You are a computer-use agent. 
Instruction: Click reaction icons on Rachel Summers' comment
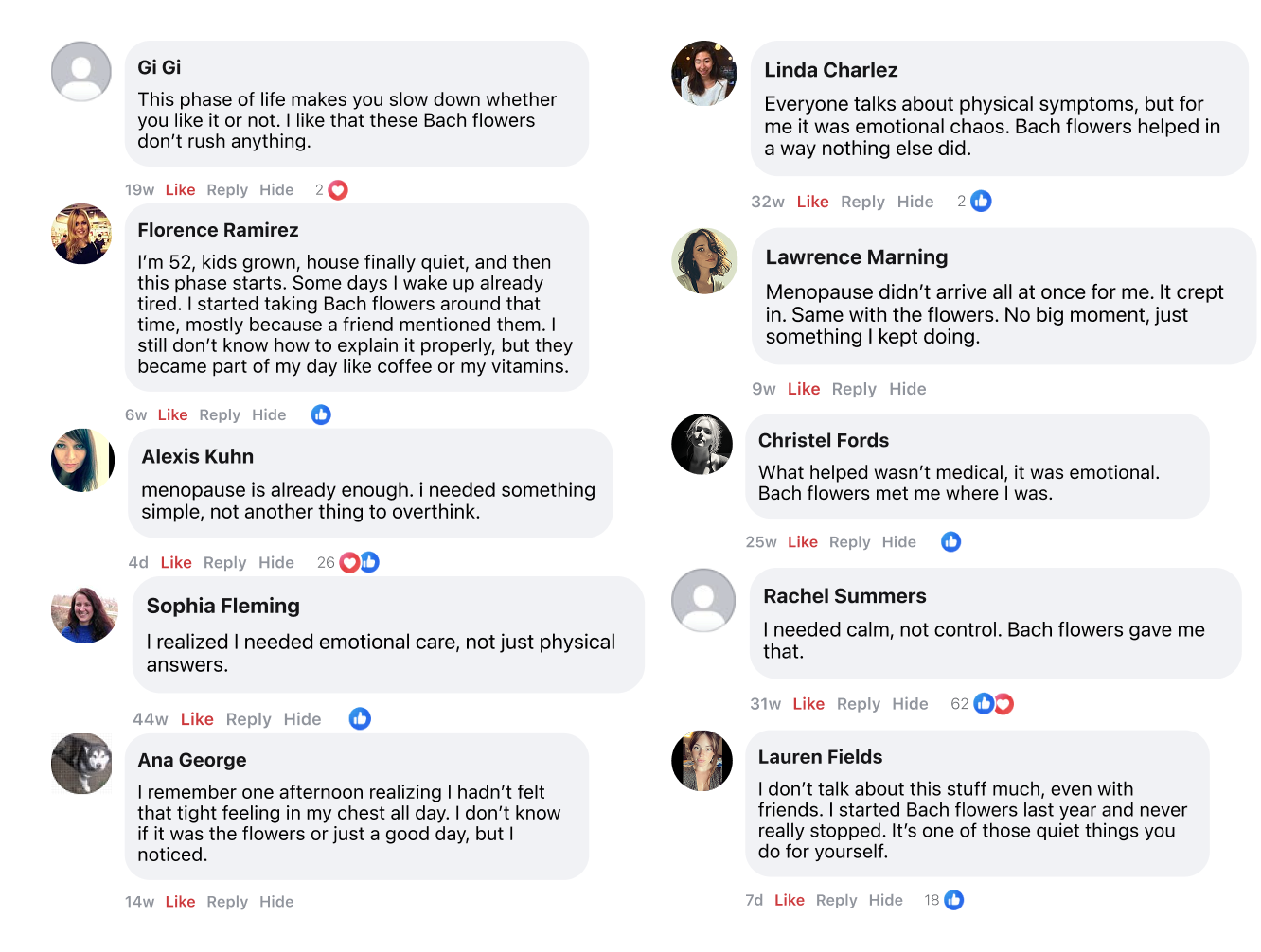pyautogui.click(x=994, y=704)
